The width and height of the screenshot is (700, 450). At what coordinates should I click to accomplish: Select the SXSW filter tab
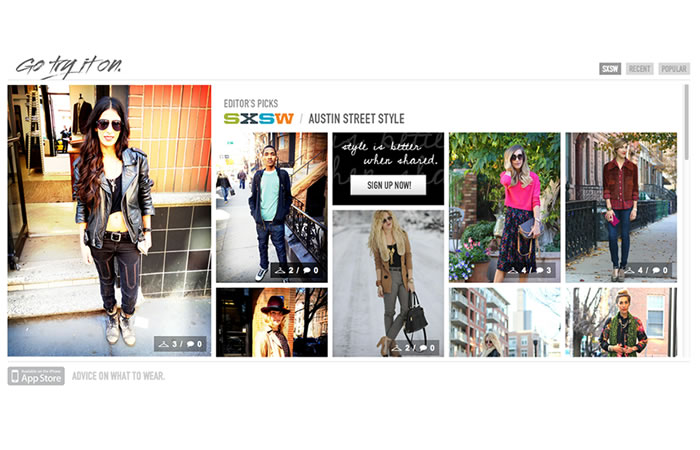610,69
